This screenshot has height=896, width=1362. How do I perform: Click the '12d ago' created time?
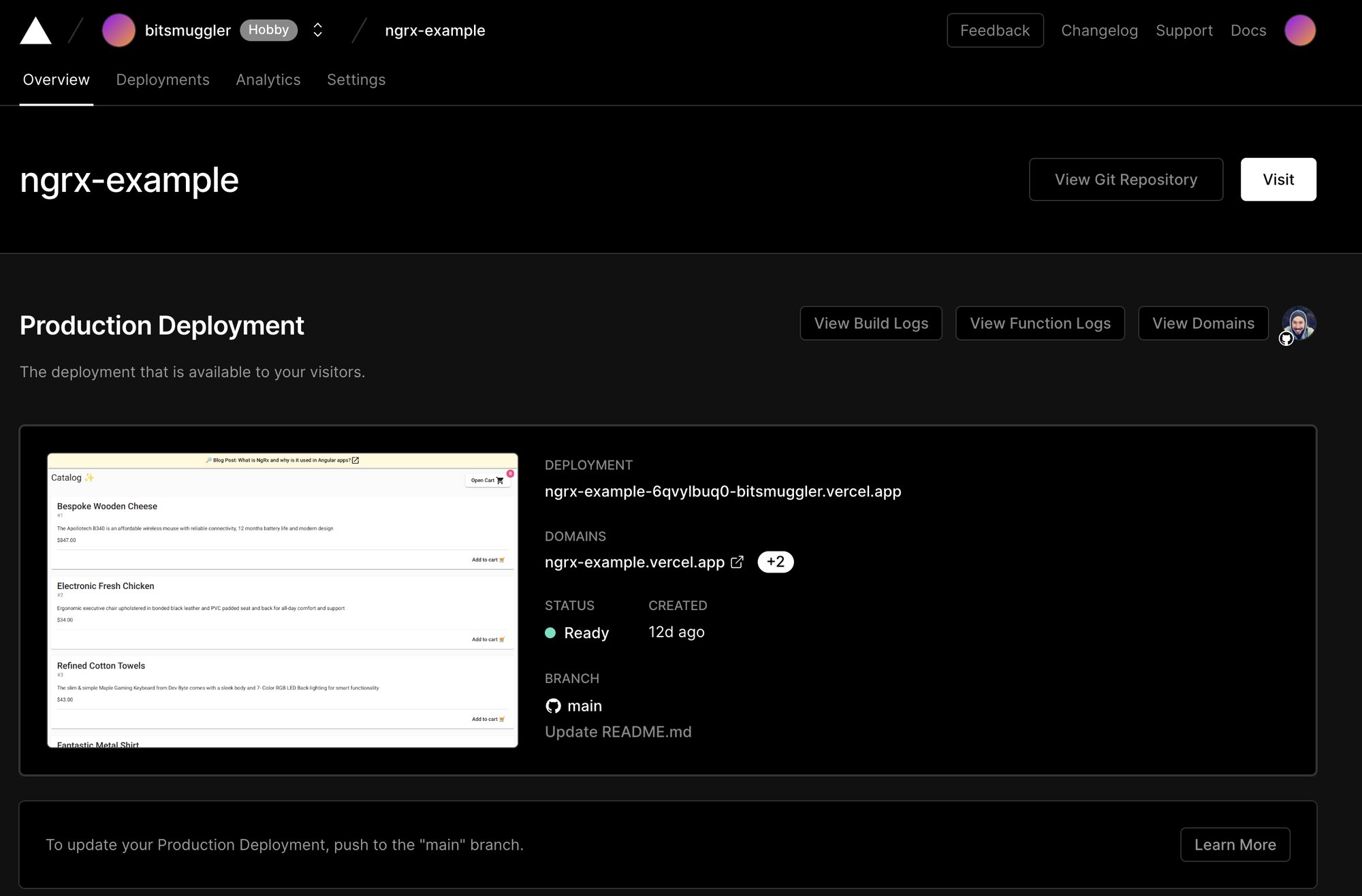pyautogui.click(x=676, y=632)
